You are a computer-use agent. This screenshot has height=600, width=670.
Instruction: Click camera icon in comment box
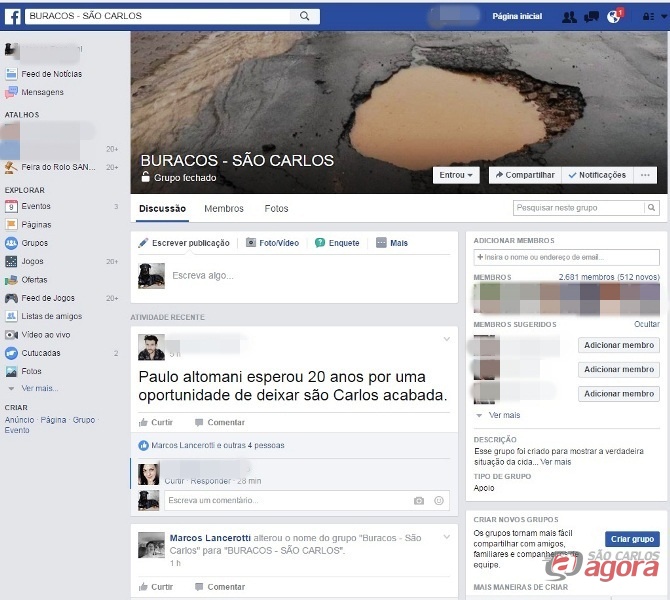419,501
